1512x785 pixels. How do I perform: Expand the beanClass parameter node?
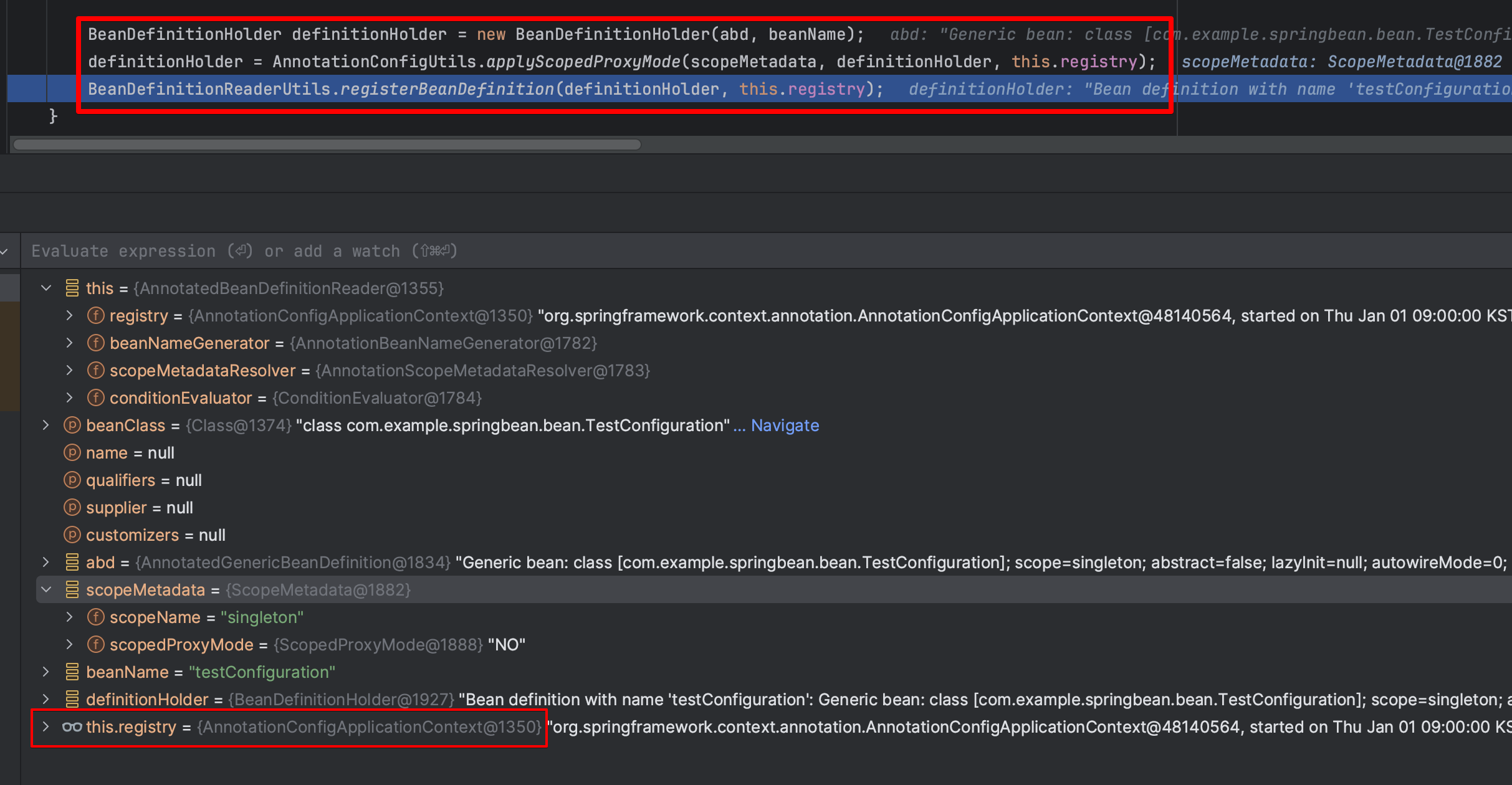[x=46, y=426]
